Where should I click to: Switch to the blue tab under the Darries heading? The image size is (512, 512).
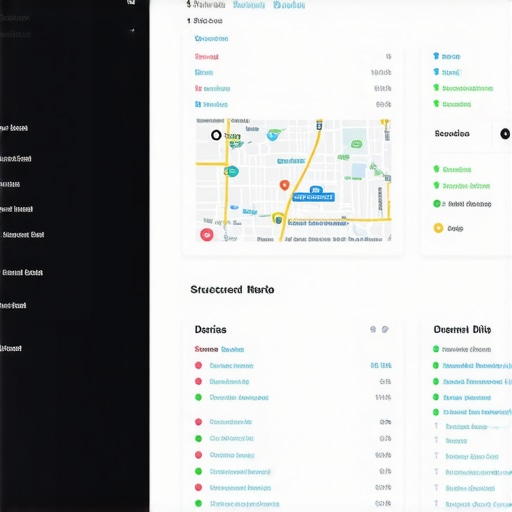233,349
